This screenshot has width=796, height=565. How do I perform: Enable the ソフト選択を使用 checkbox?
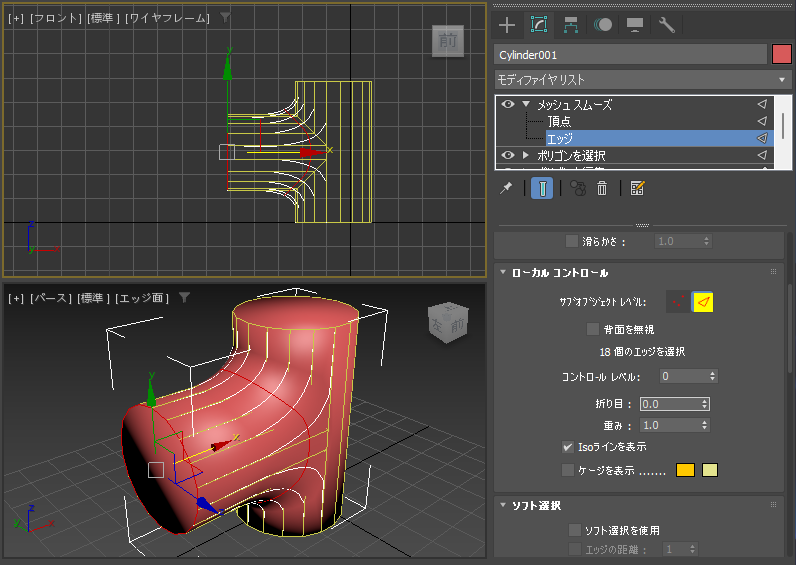pyautogui.click(x=575, y=530)
